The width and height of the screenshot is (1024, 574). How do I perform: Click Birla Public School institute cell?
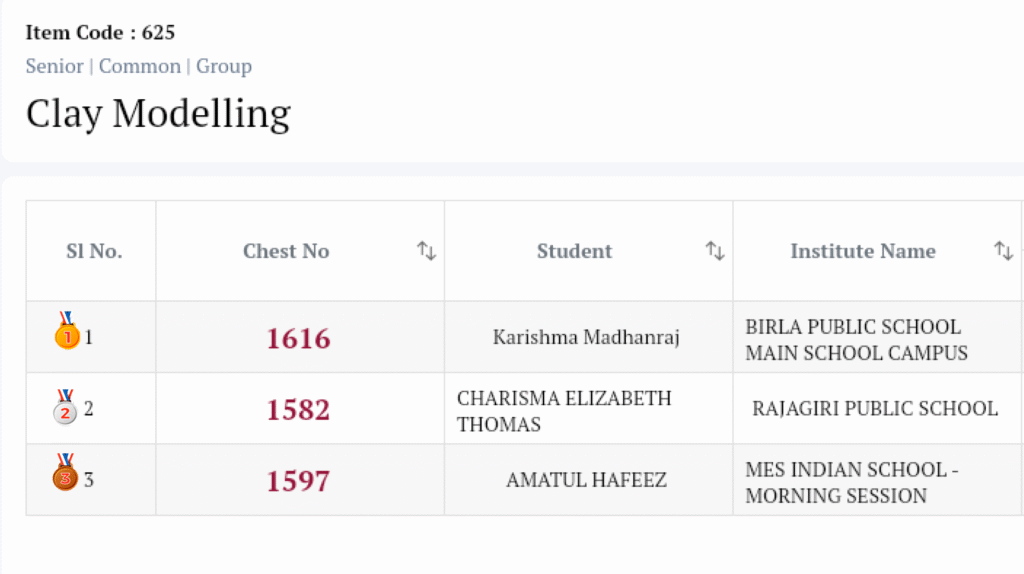[856, 340]
